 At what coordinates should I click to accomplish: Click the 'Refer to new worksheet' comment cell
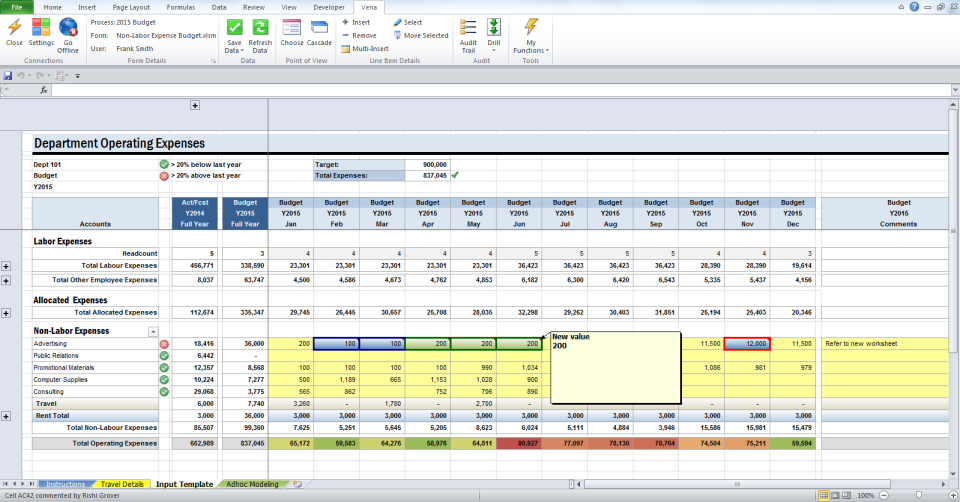(x=884, y=344)
